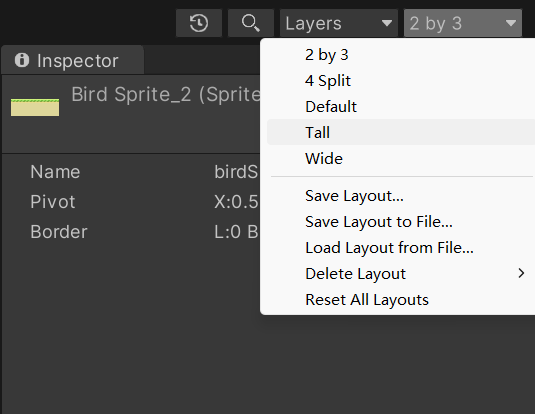The width and height of the screenshot is (535, 414).
Task: Collapse the 2 by 3 layout dropdown
Action: [463, 23]
